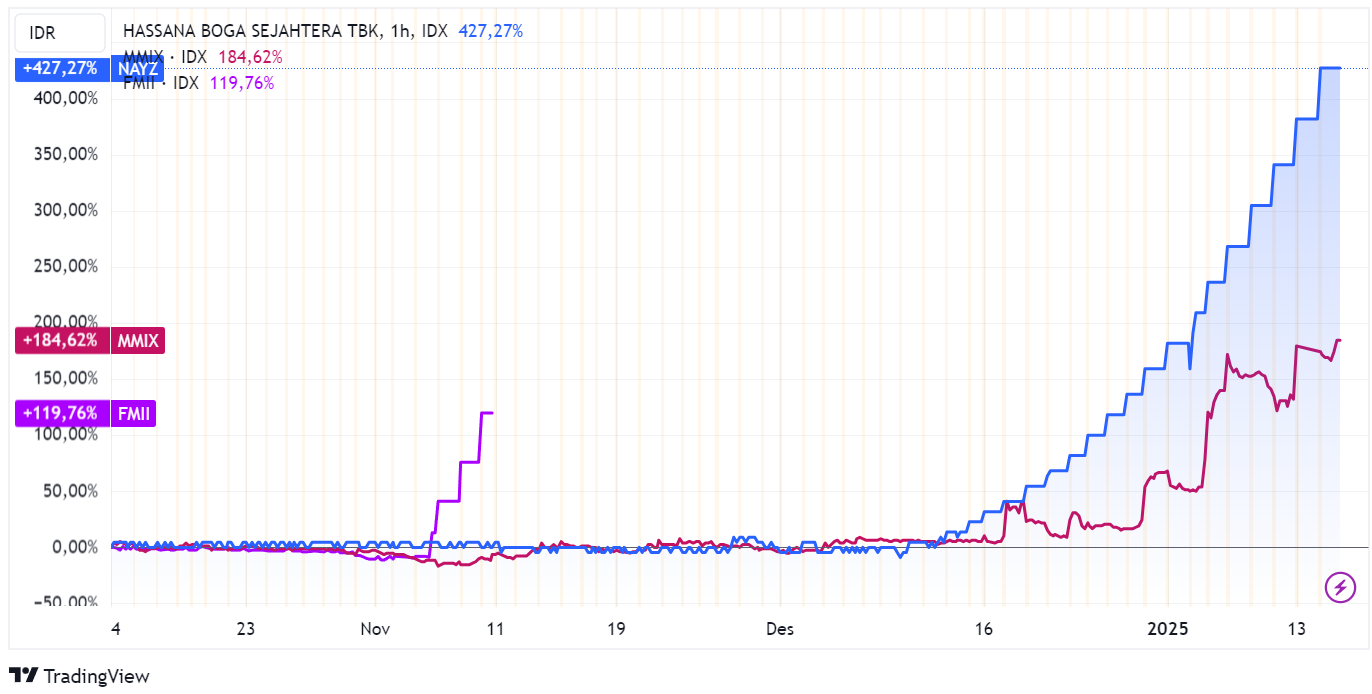Click the crimson MMIX price label
The width and height of the screenshot is (1372, 694).
coord(137,340)
